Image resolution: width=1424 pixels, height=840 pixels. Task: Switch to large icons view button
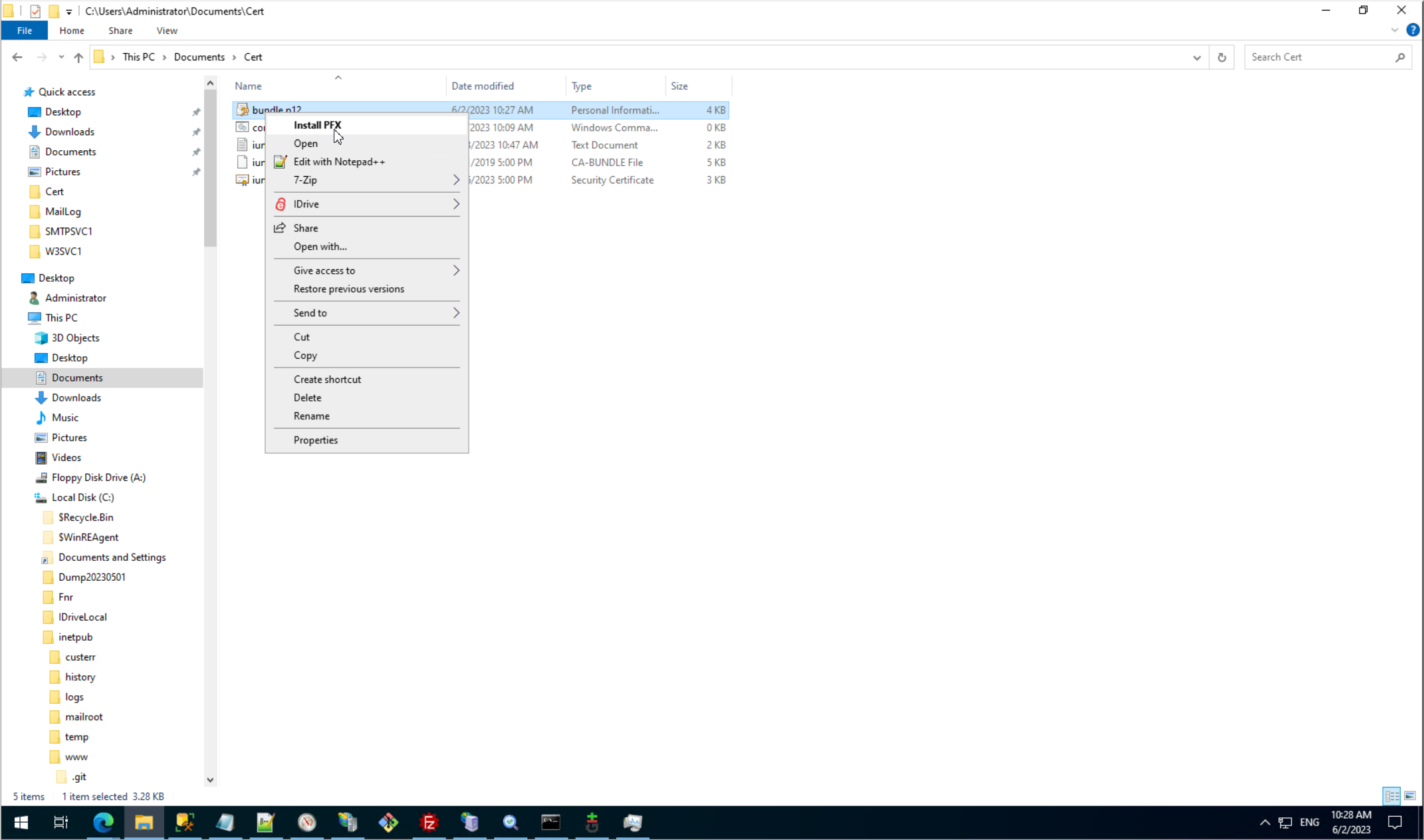click(1409, 795)
